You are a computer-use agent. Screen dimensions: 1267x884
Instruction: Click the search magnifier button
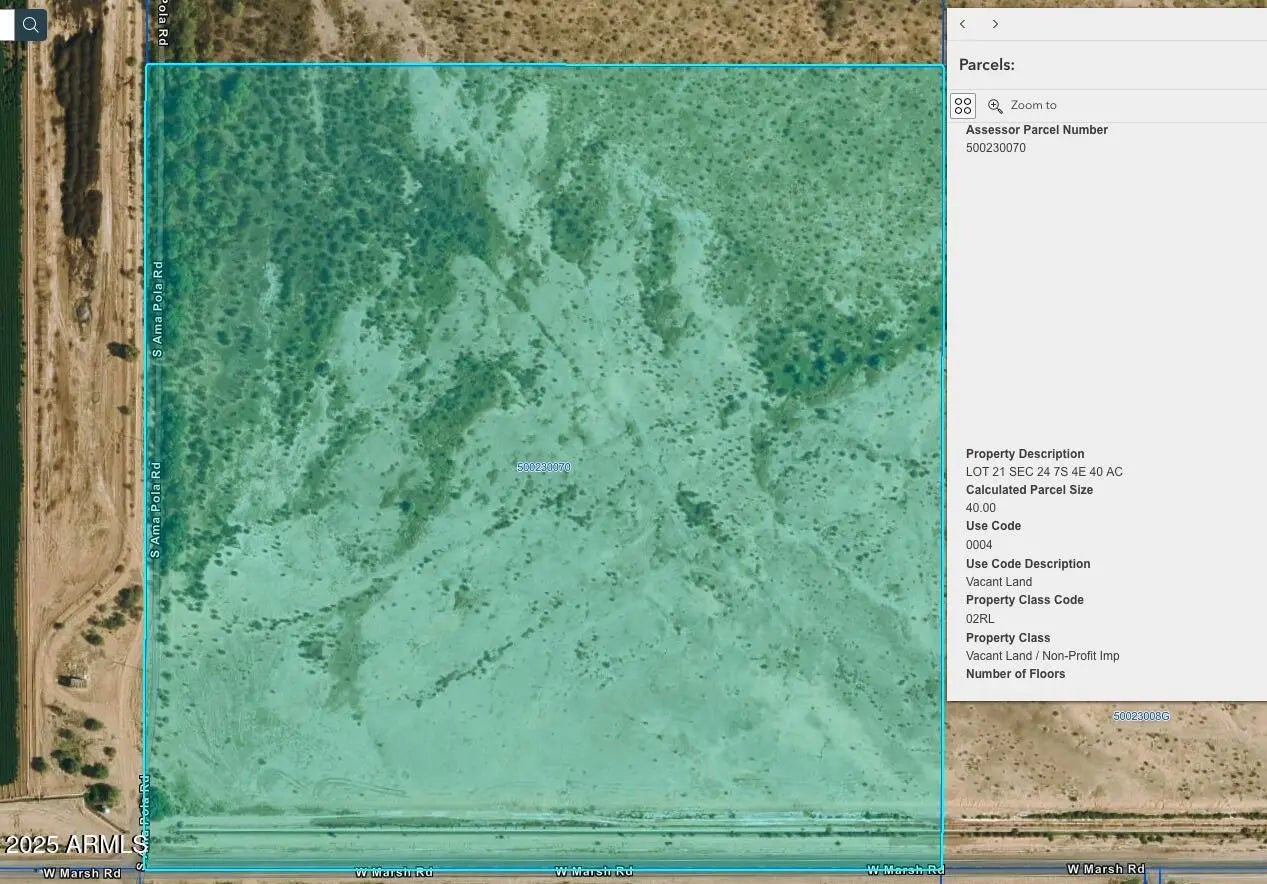pyautogui.click(x=31, y=25)
